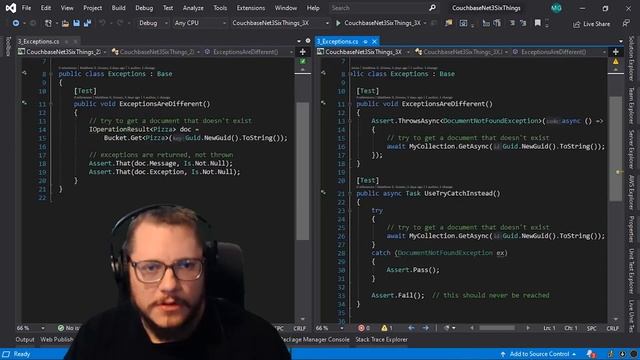
Task: Open the Extensions menu
Action: click(x=251, y=8)
